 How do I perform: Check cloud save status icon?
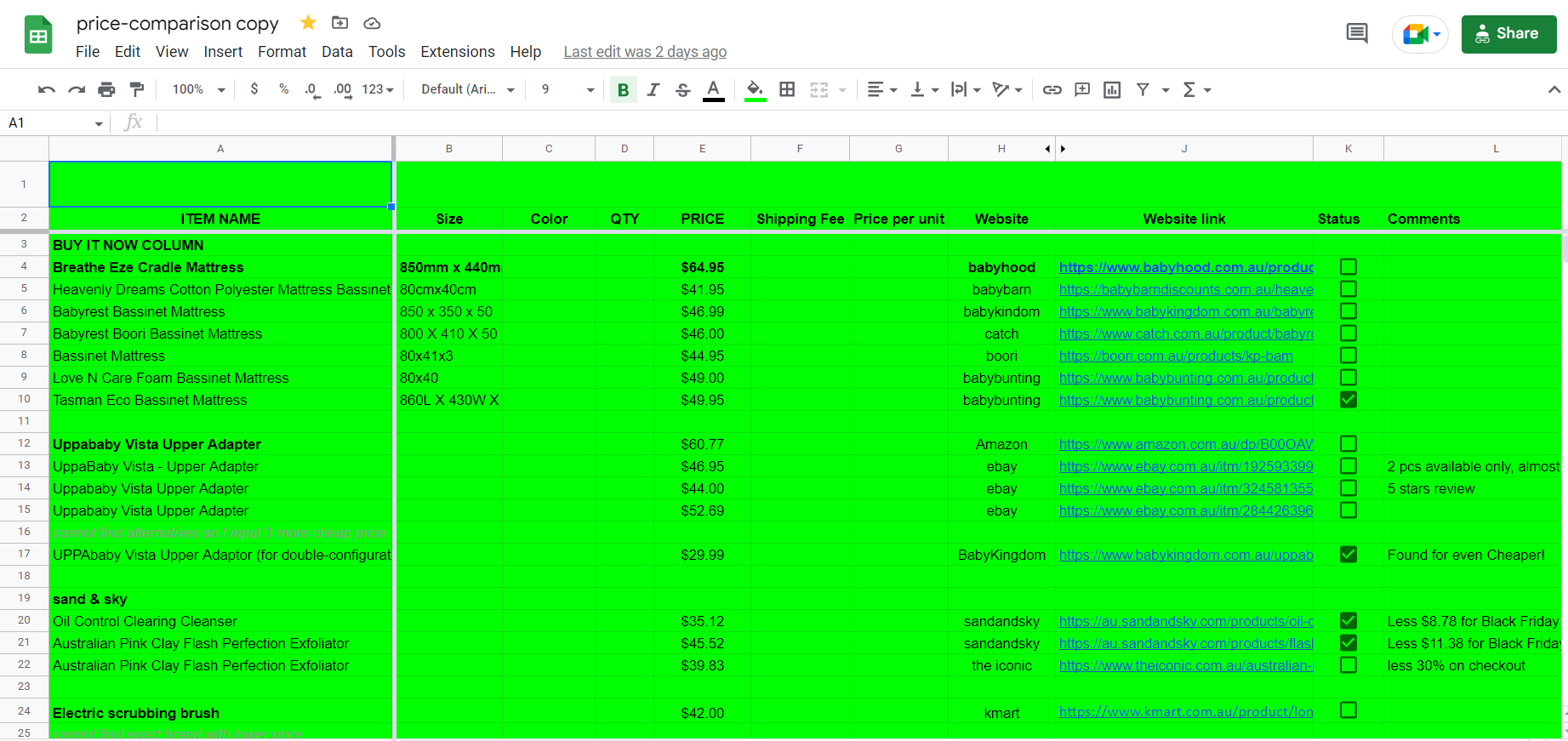[x=372, y=23]
